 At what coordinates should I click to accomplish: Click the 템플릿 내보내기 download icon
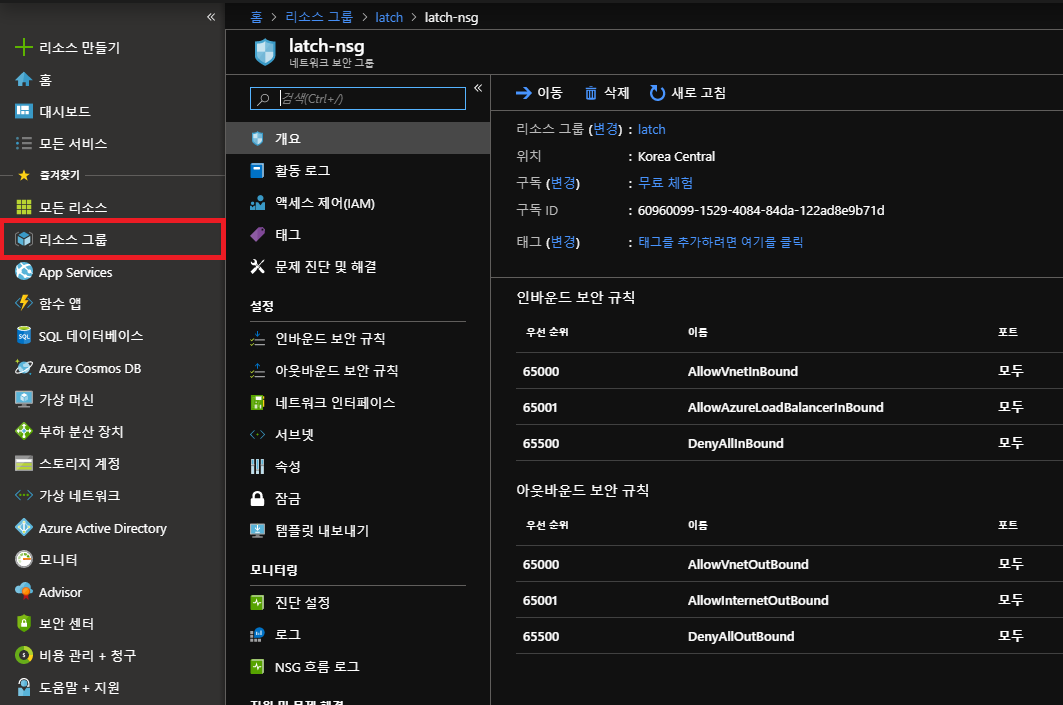point(257,530)
